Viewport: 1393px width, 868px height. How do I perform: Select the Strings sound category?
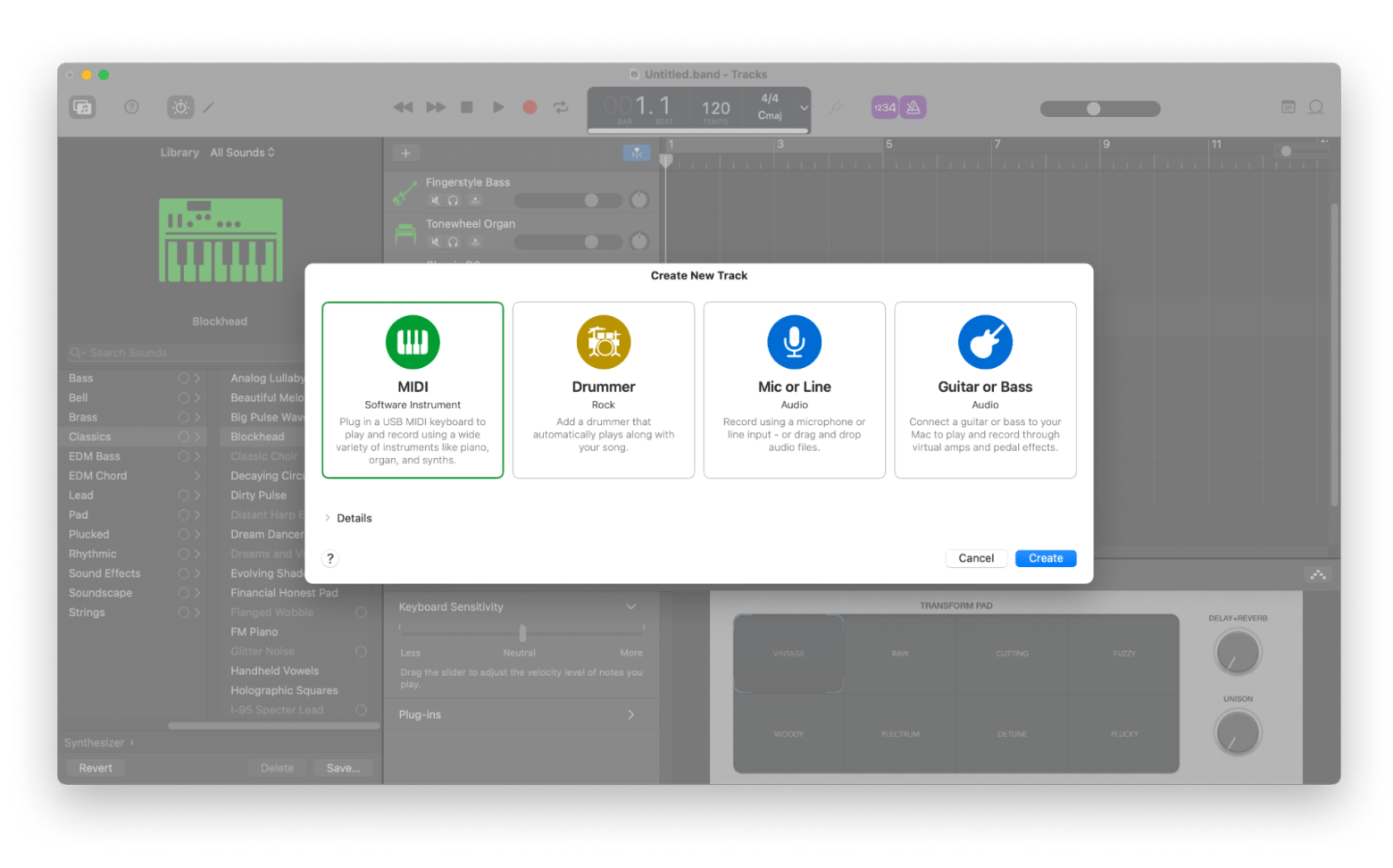click(87, 613)
